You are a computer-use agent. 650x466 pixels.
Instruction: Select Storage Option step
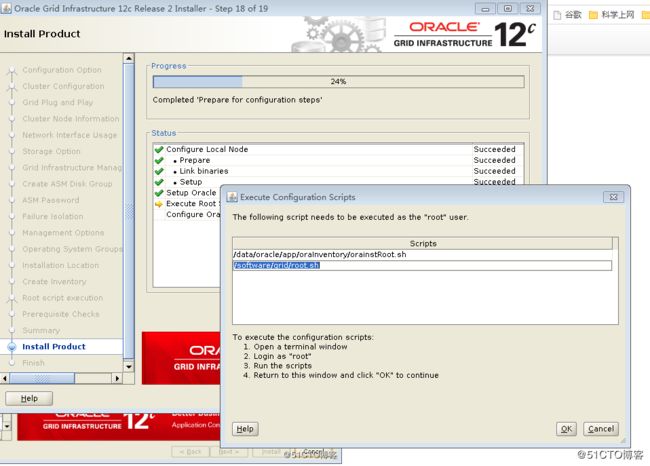pos(51,151)
